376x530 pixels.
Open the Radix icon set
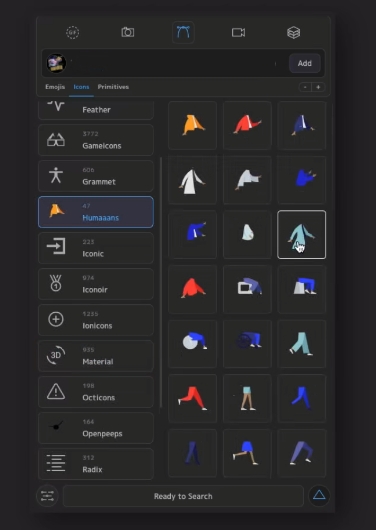(96, 464)
